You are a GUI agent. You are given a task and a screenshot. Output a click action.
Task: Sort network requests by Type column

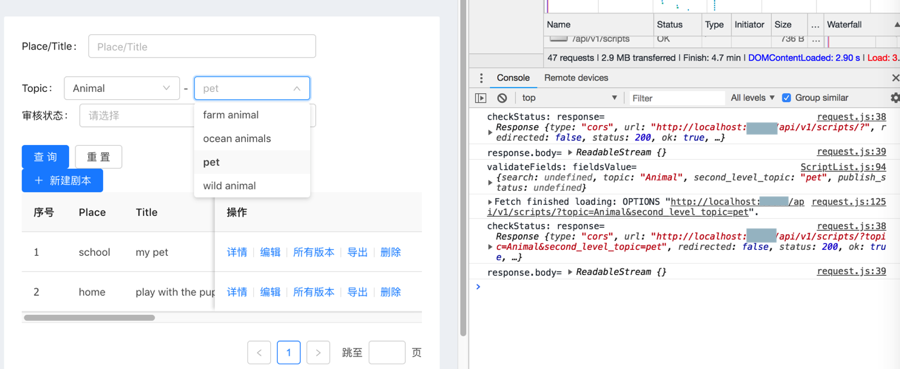[716, 25]
